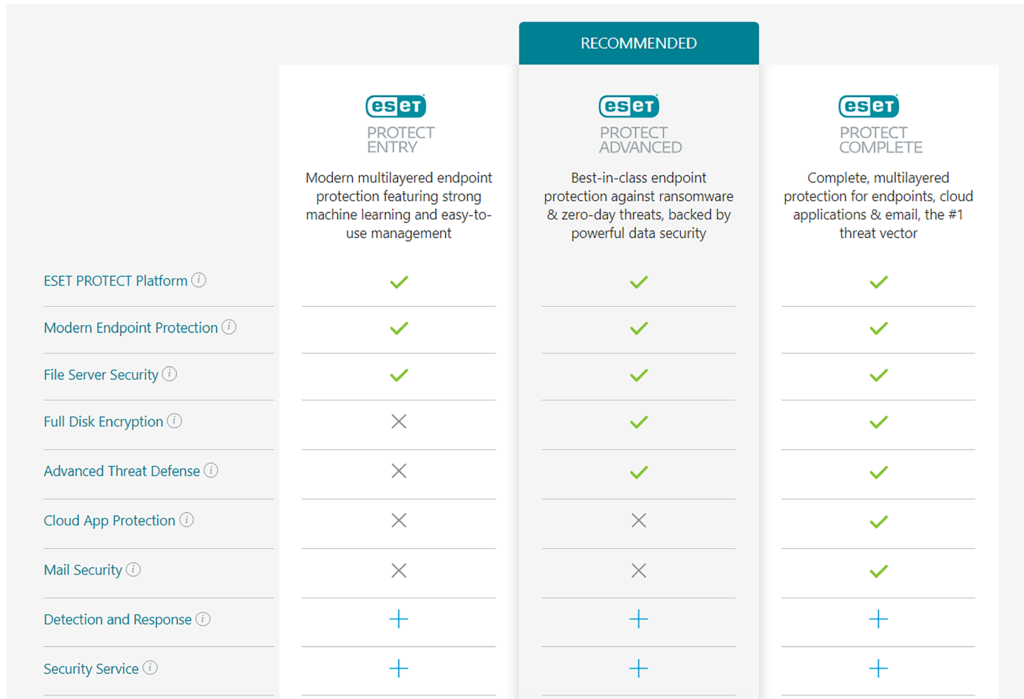The image size is (1024, 699).
Task: Click the Mail Security info icon
Action: [x=133, y=569]
